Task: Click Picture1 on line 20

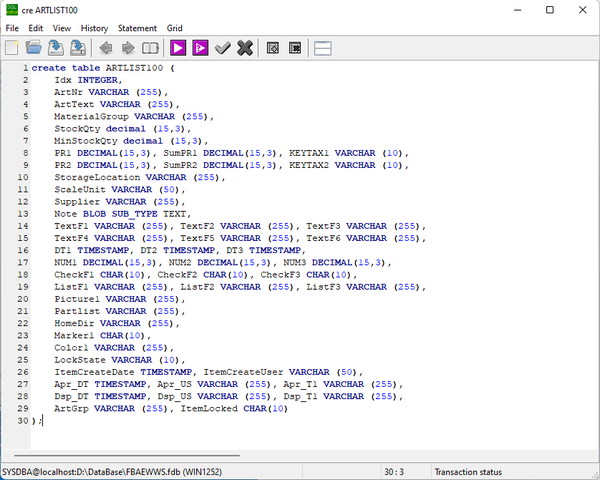Action: coord(77,299)
